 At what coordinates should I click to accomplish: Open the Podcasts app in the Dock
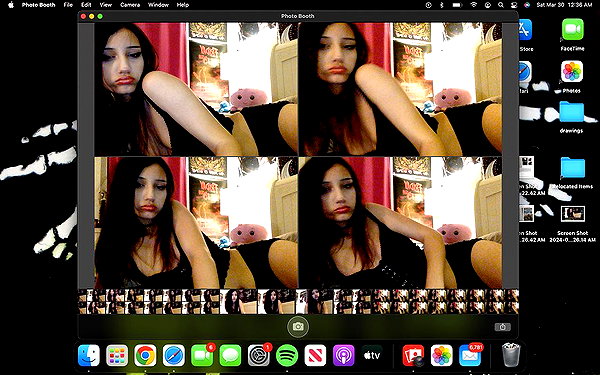(x=343, y=355)
